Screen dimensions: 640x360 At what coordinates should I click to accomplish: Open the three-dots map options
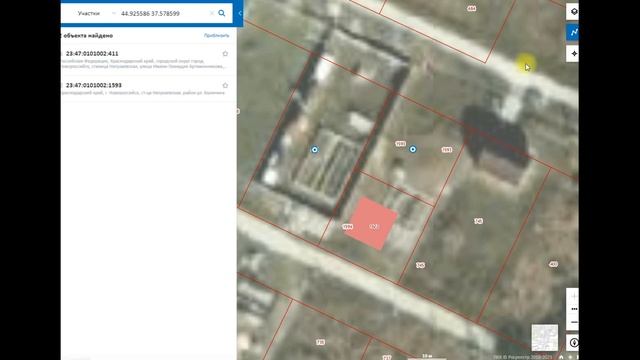[x=573, y=309]
